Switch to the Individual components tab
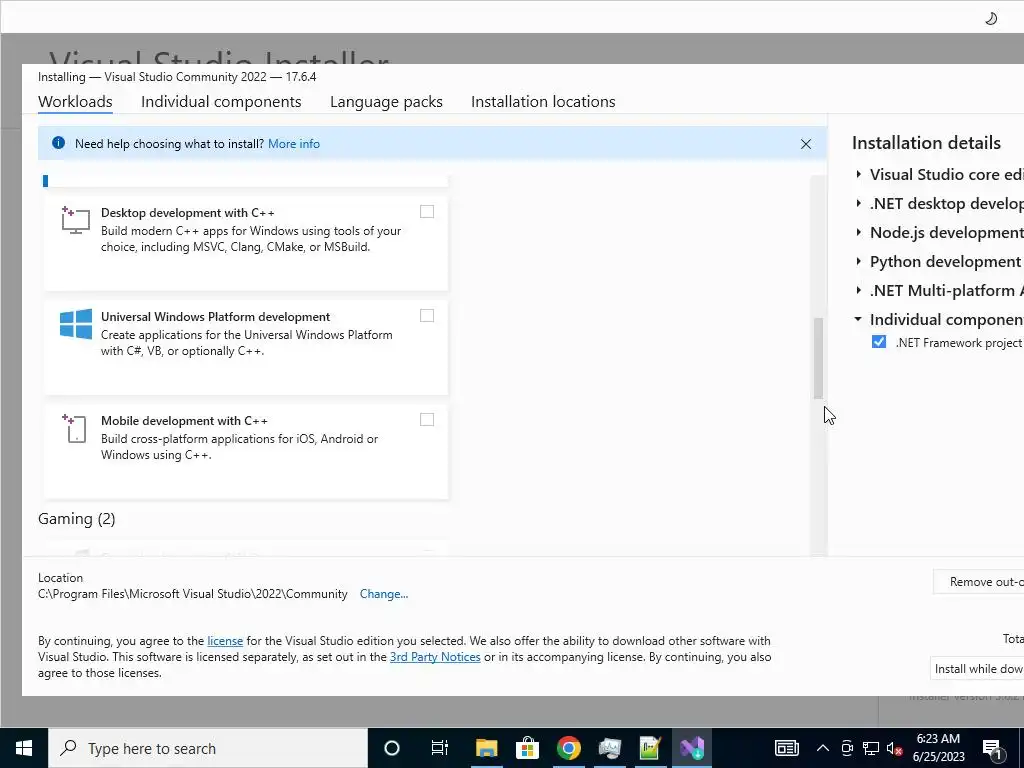The width and height of the screenshot is (1024, 768). click(221, 102)
